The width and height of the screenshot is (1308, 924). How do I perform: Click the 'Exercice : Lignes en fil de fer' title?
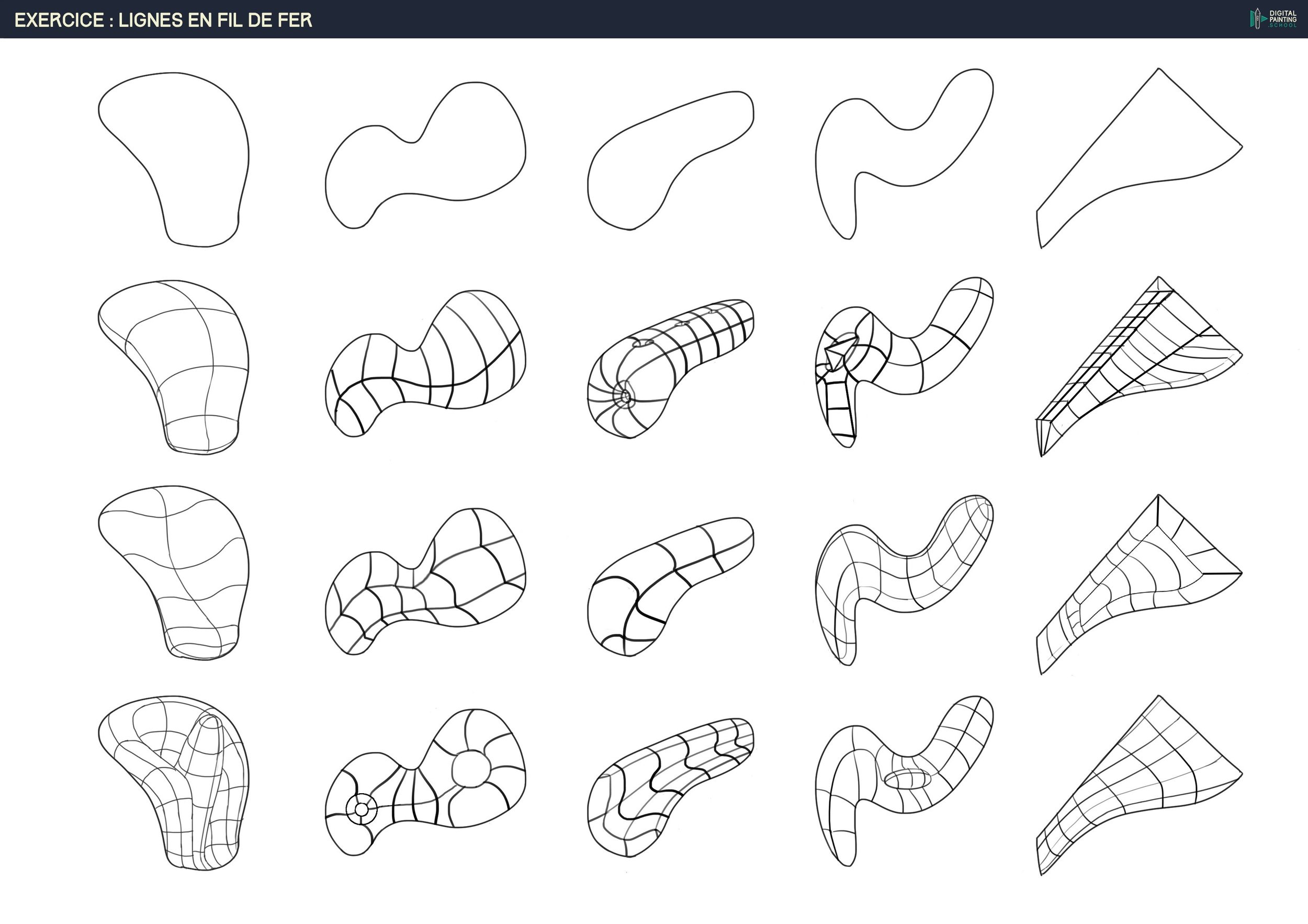click(x=163, y=20)
